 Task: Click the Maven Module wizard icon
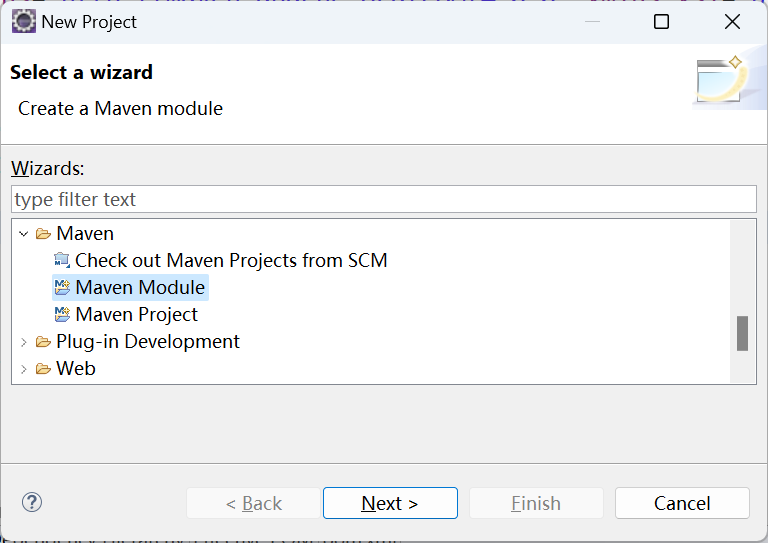point(62,287)
